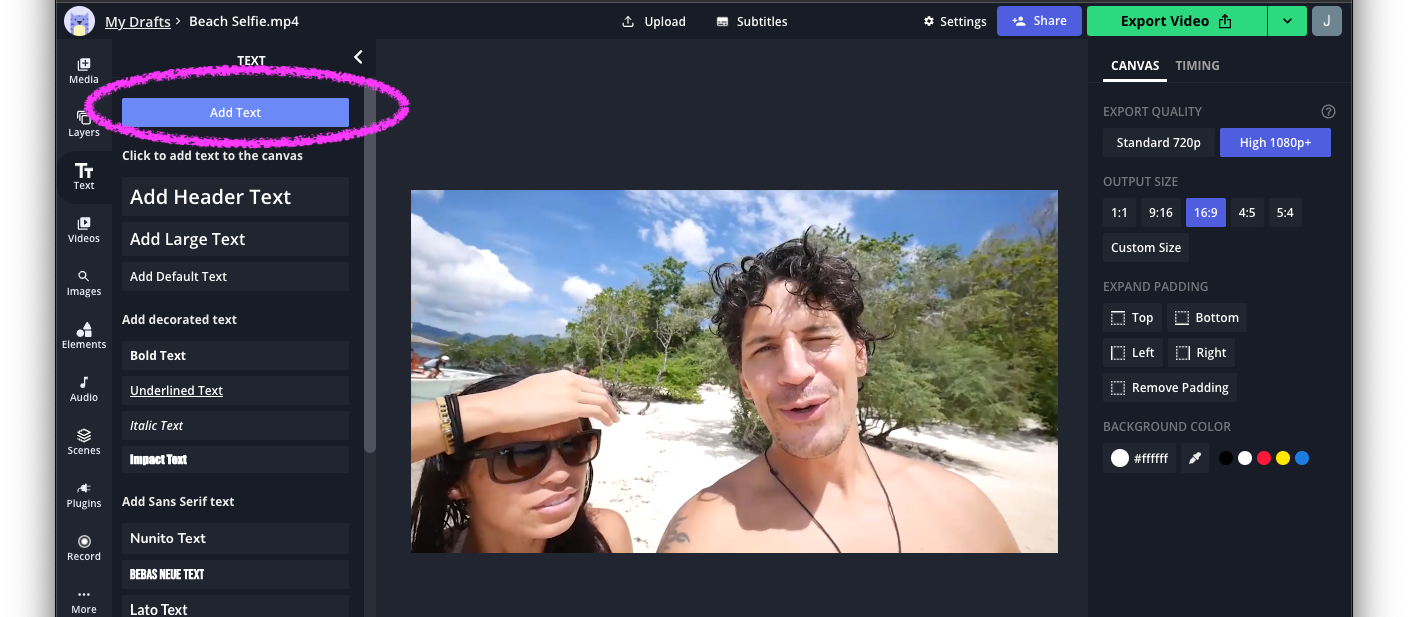The image size is (1408, 617).
Task: Set output size to 9:16
Action: coord(1160,213)
